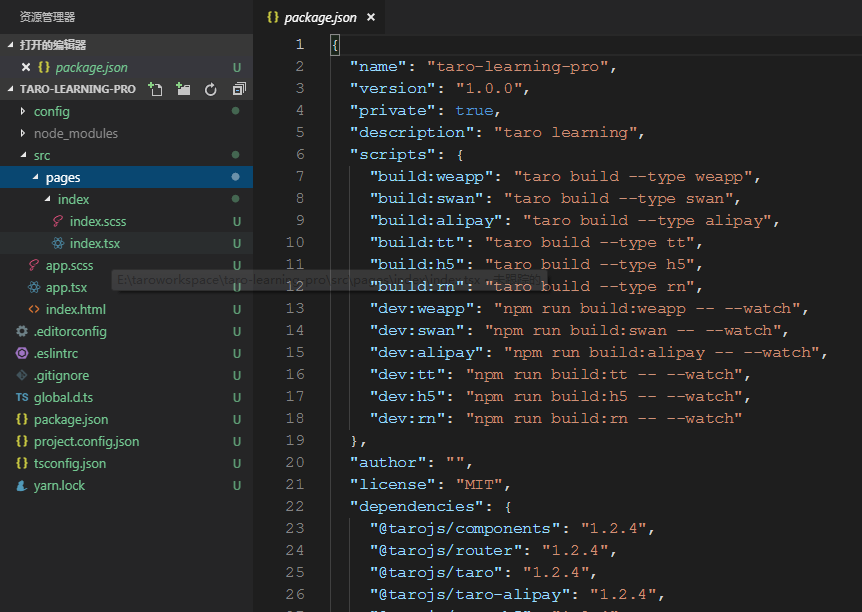Open index.tsx file

tap(126, 243)
